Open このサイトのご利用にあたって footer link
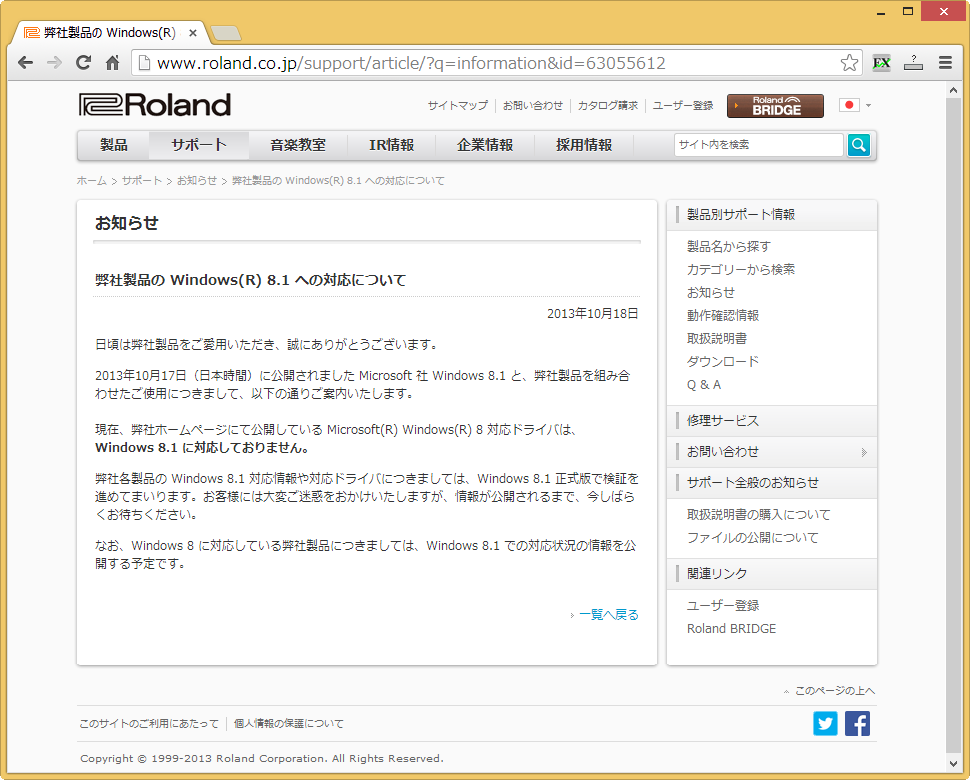 click(x=149, y=724)
